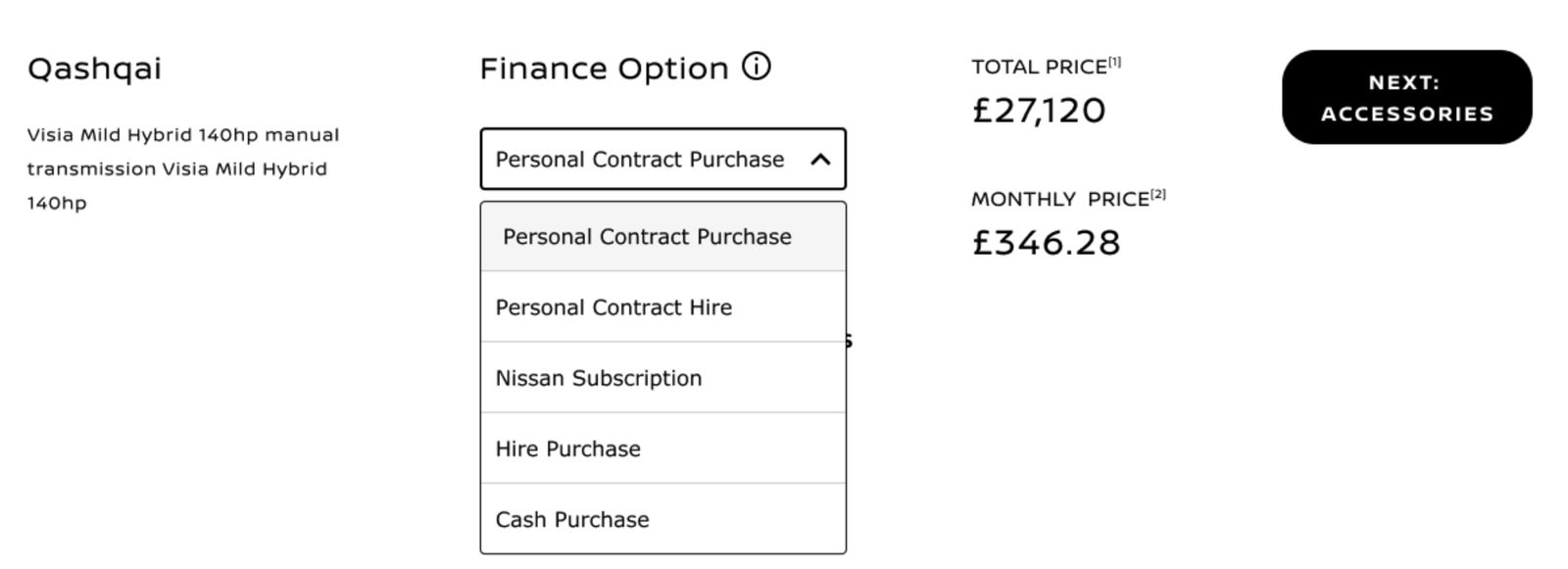
Task: Choose Personal Contract Hire option
Action: point(662,308)
